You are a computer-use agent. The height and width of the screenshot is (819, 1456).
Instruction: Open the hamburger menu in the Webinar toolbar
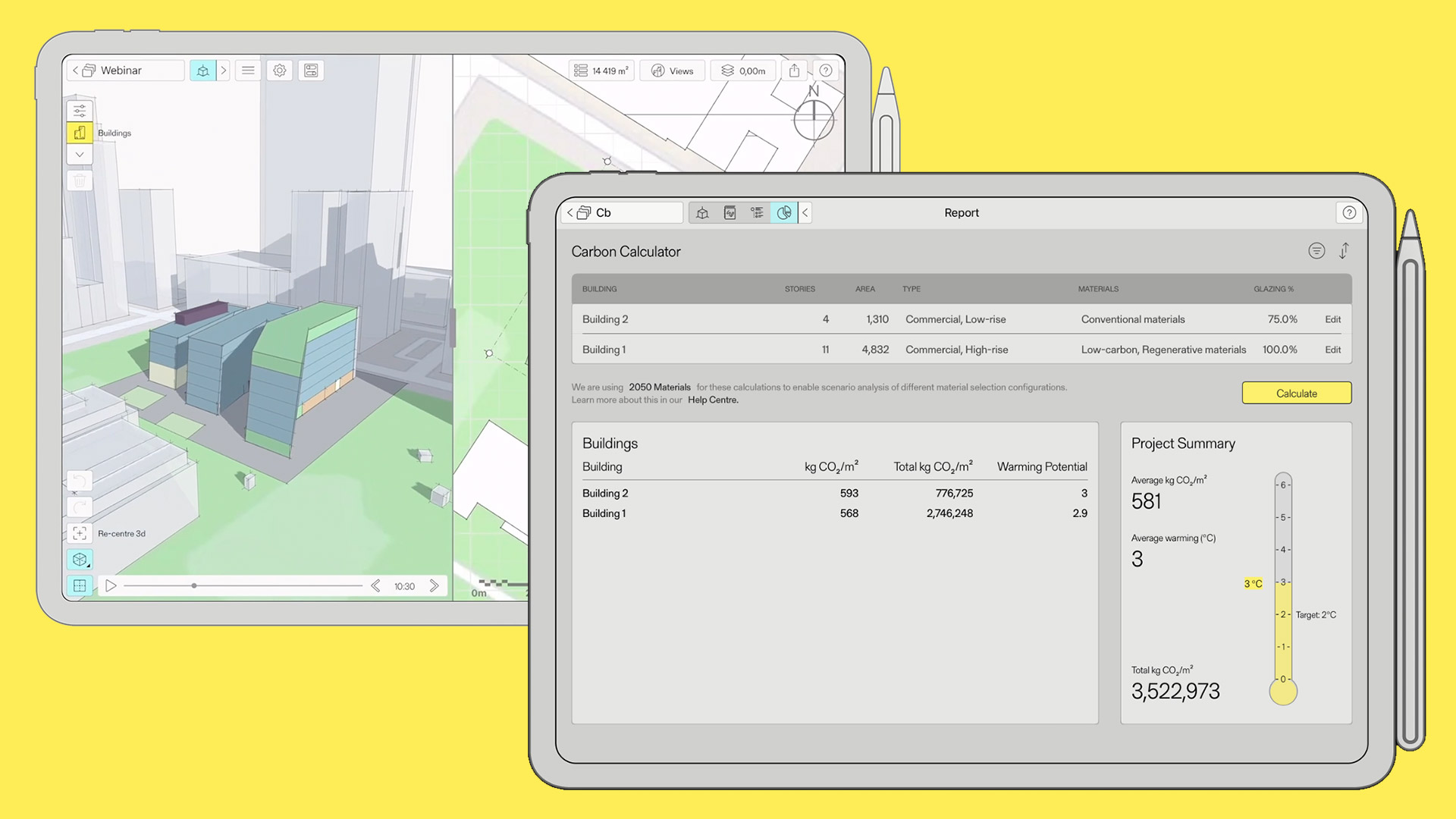[x=248, y=71]
